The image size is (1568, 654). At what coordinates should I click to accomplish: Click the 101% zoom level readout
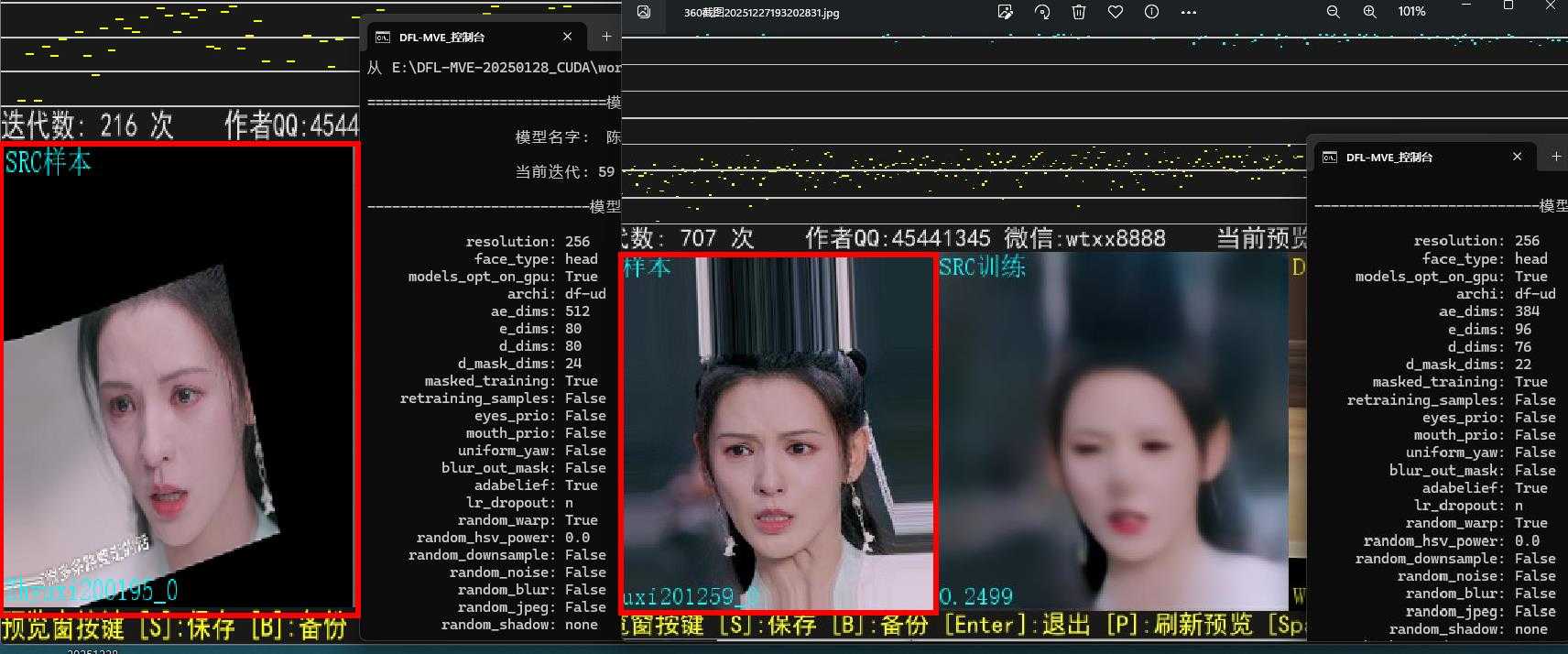1411,12
